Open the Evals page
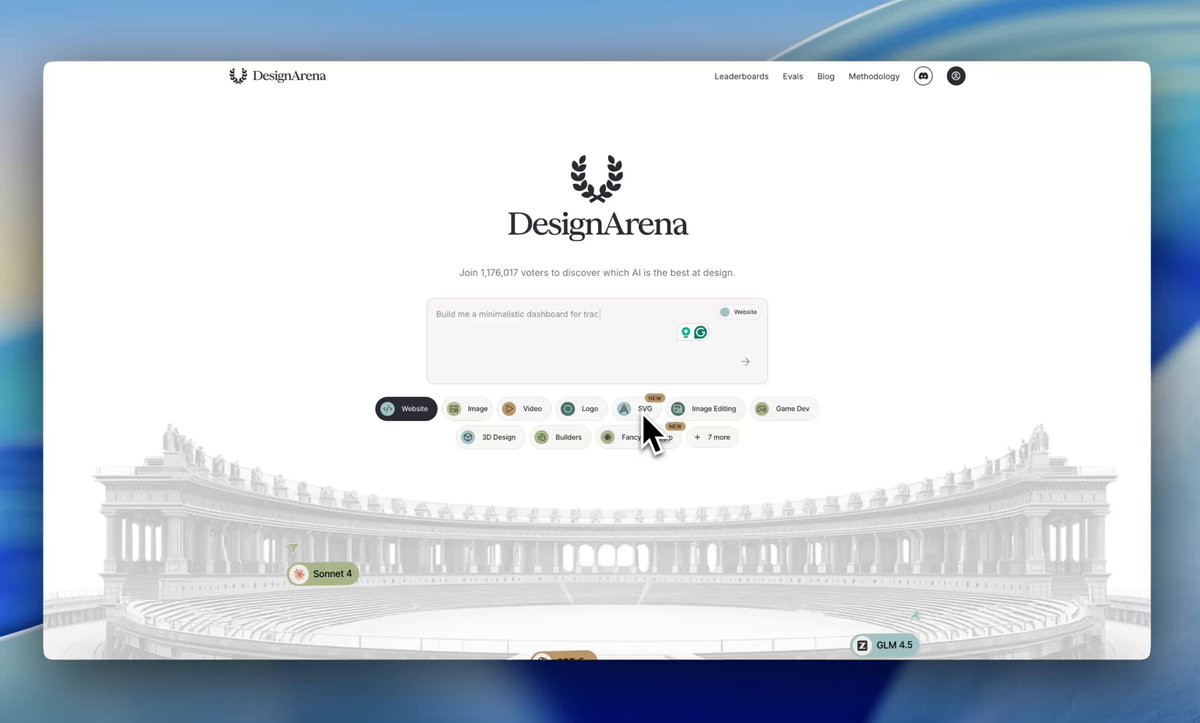1200x723 pixels. [x=793, y=77]
